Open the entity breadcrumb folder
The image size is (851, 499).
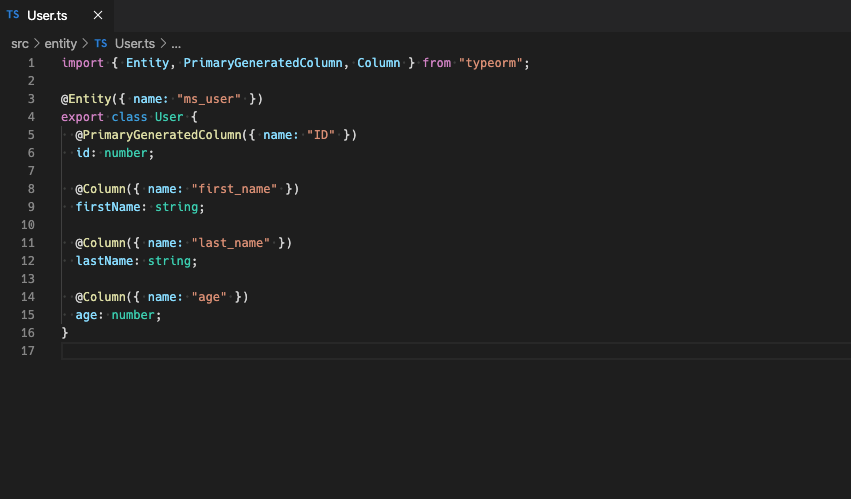click(x=61, y=43)
